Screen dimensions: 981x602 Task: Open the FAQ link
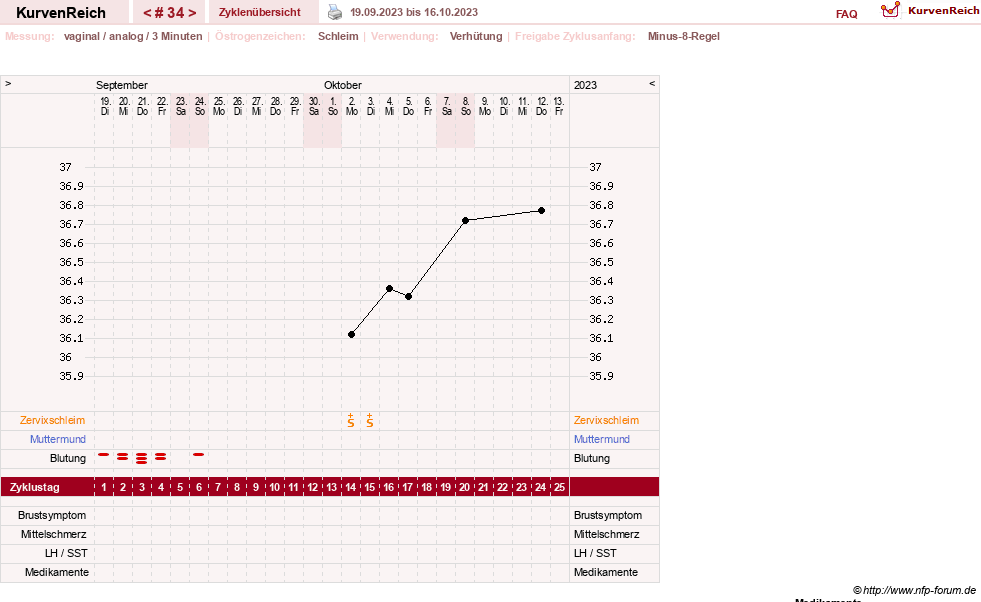point(846,14)
